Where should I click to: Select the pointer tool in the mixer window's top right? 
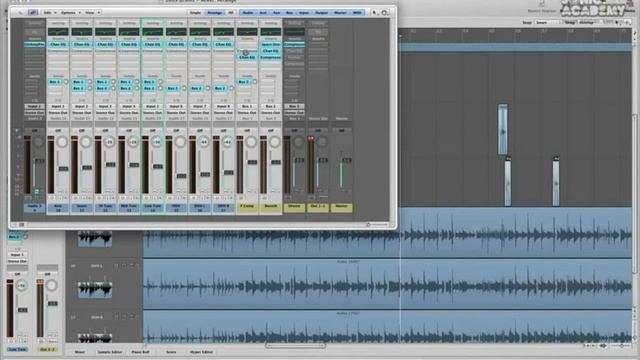pyautogui.click(x=375, y=13)
